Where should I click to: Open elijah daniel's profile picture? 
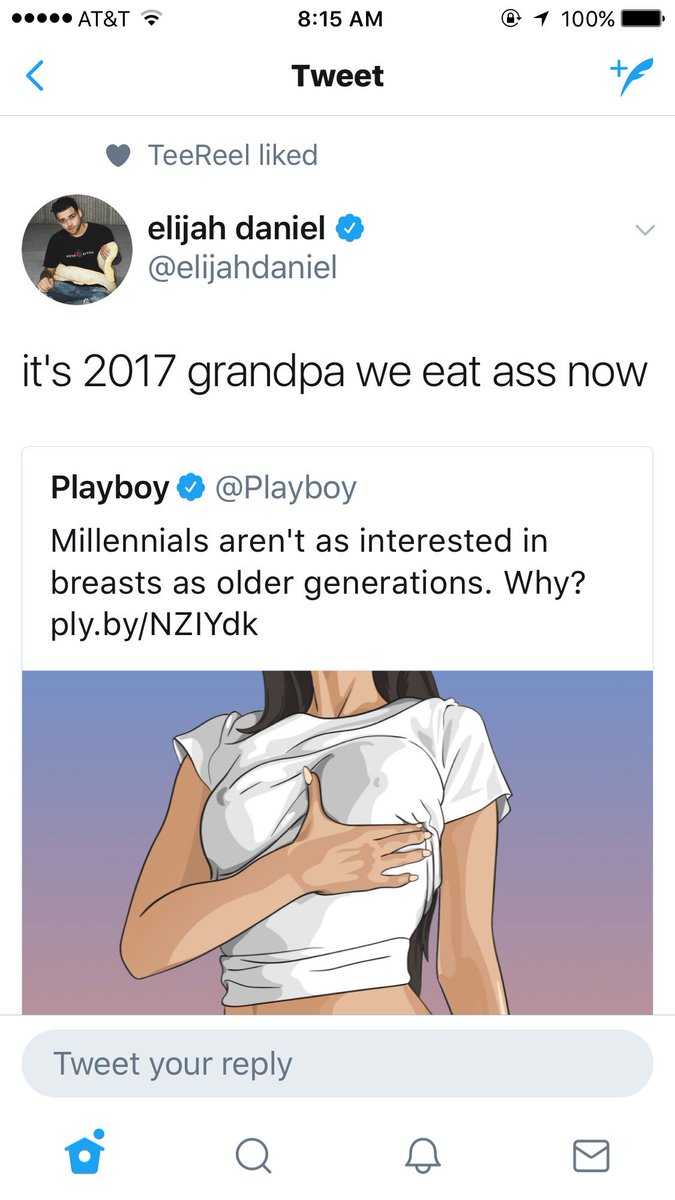point(77,249)
